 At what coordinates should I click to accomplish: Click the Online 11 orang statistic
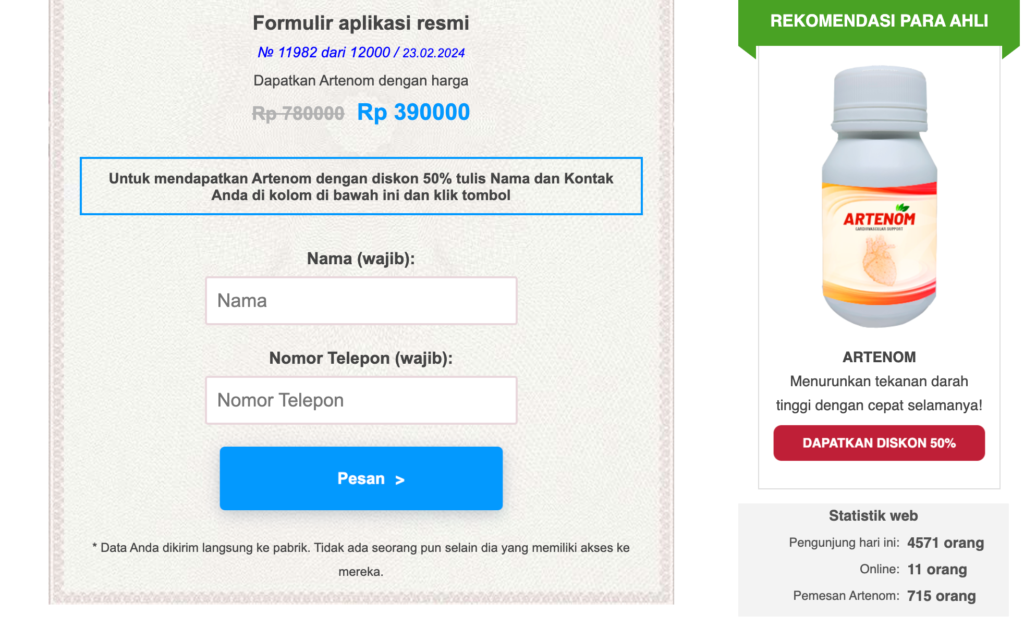[x=937, y=570]
